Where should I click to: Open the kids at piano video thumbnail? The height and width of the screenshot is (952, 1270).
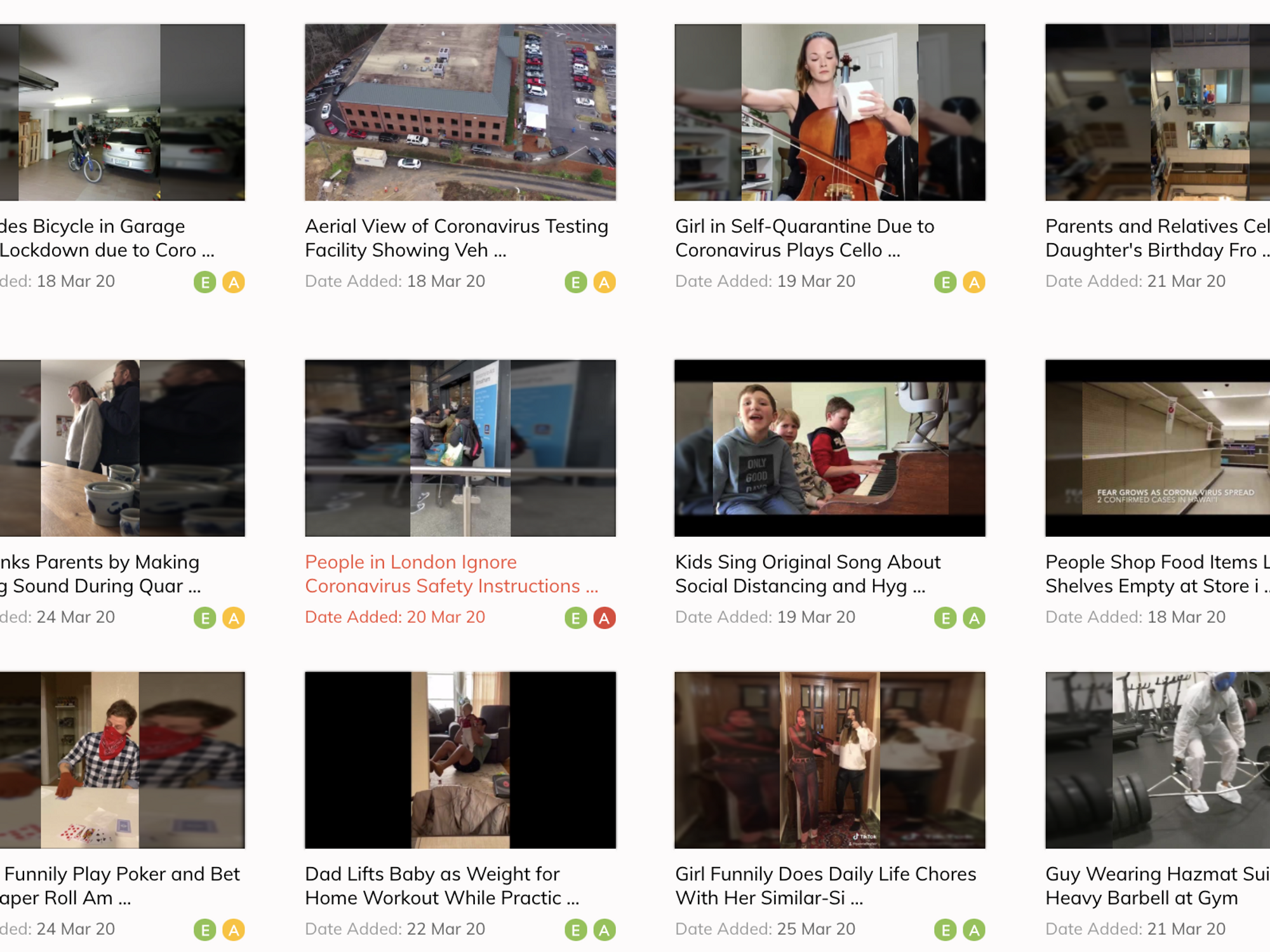830,448
